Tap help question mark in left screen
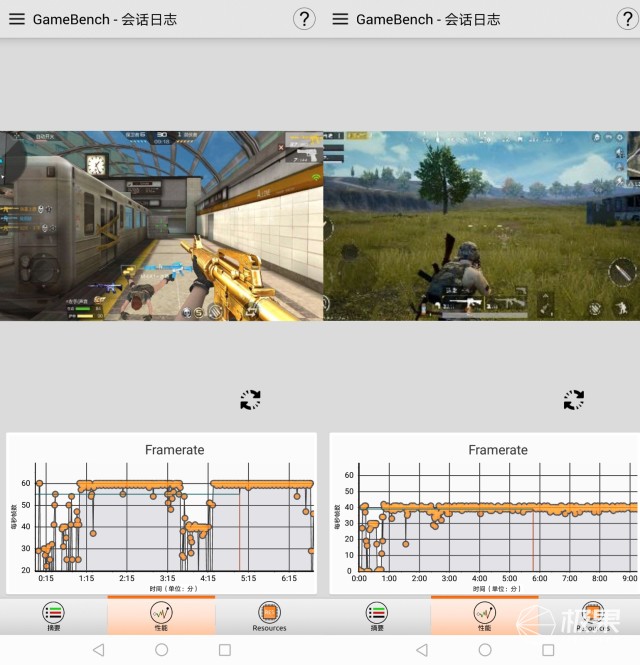This screenshot has height=665, width=640. click(x=304, y=19)
